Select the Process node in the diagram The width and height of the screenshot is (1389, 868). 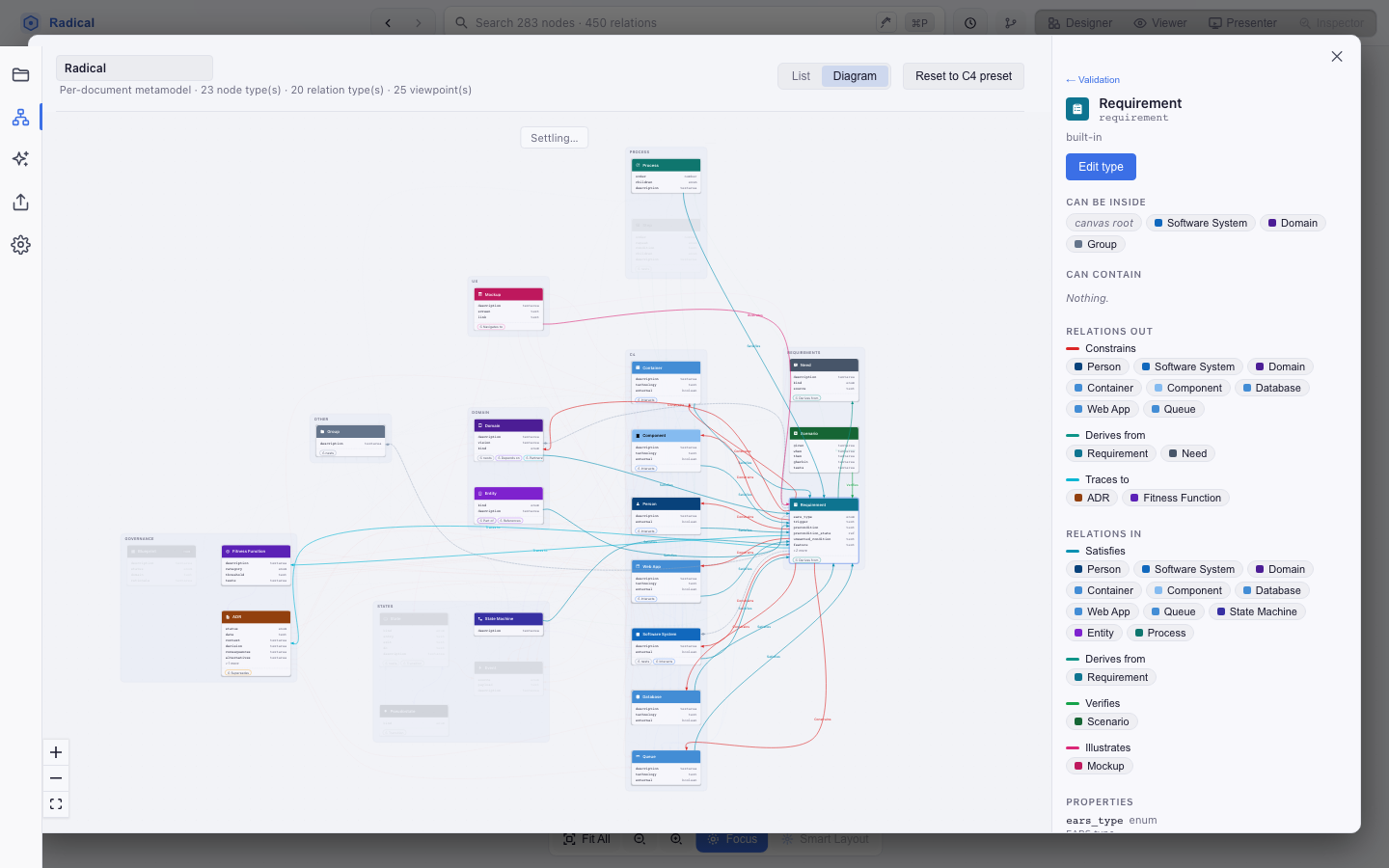(666, 176)
